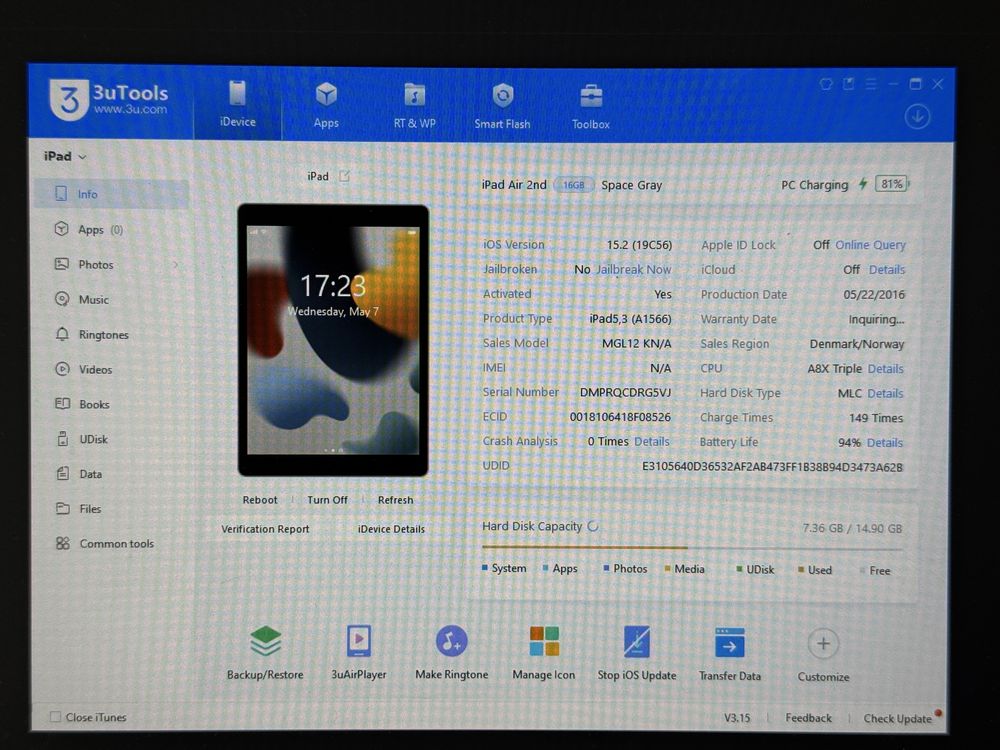Click the Denmark/Norway sales region value
The width and height of the screenshot is (1000, 750).
(x=857, y=344)
